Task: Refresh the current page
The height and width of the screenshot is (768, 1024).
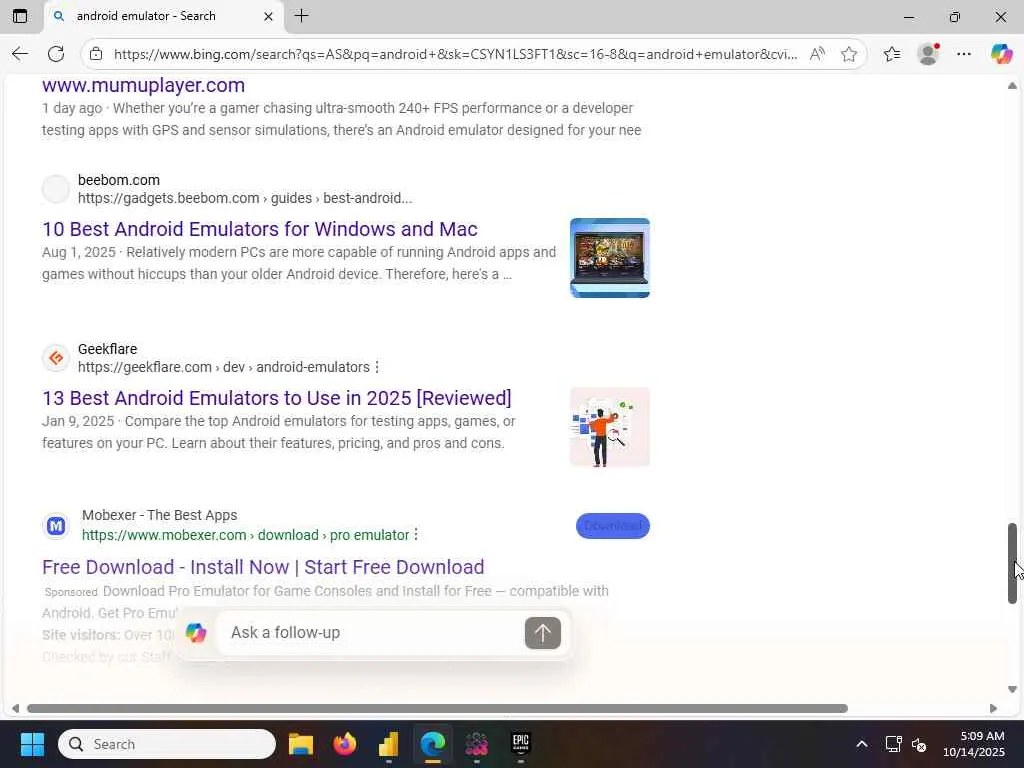Action: (x=56, y=54)
